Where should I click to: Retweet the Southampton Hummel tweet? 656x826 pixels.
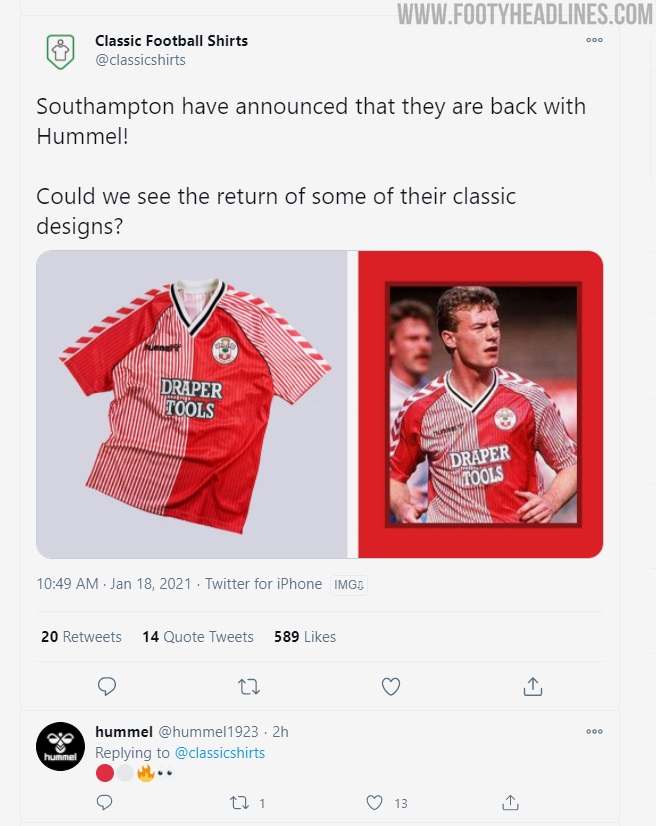pyautogui.click(x=249, y=686)
